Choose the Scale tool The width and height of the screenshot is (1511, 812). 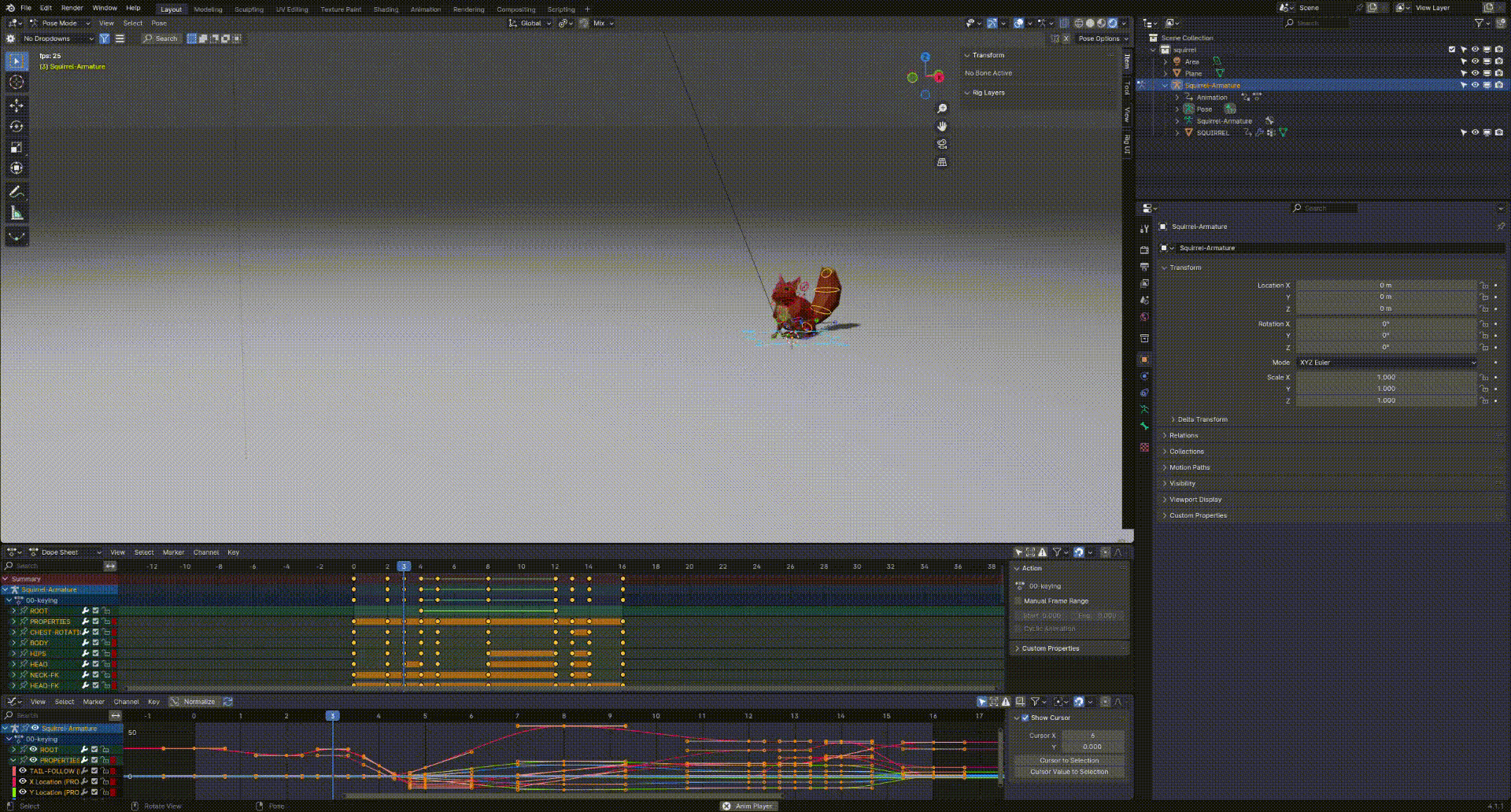coord(17,147)
